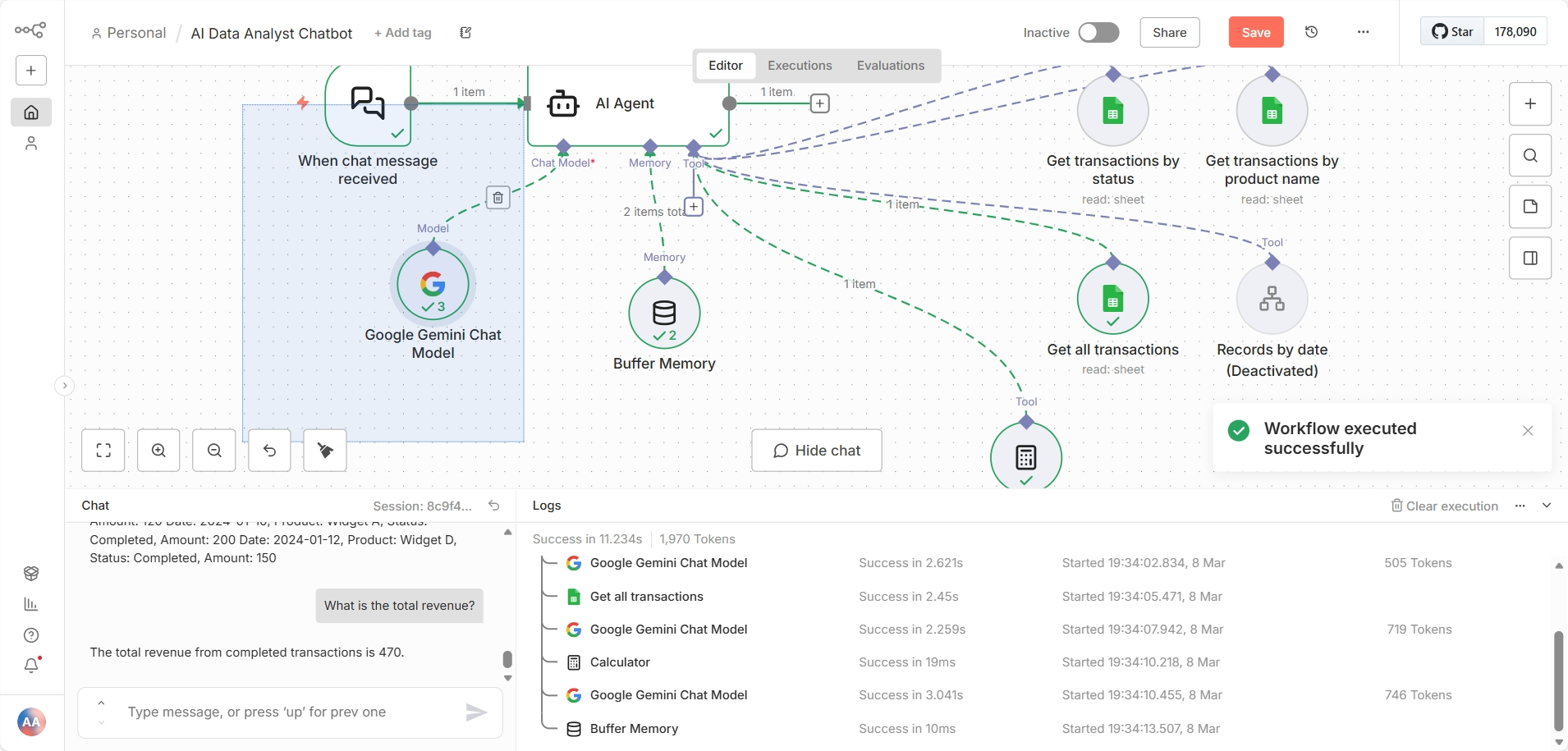The image size is (1568, 751).
Task: Open workflow history via clock icon near Save
Action: tap(1312, 32)
